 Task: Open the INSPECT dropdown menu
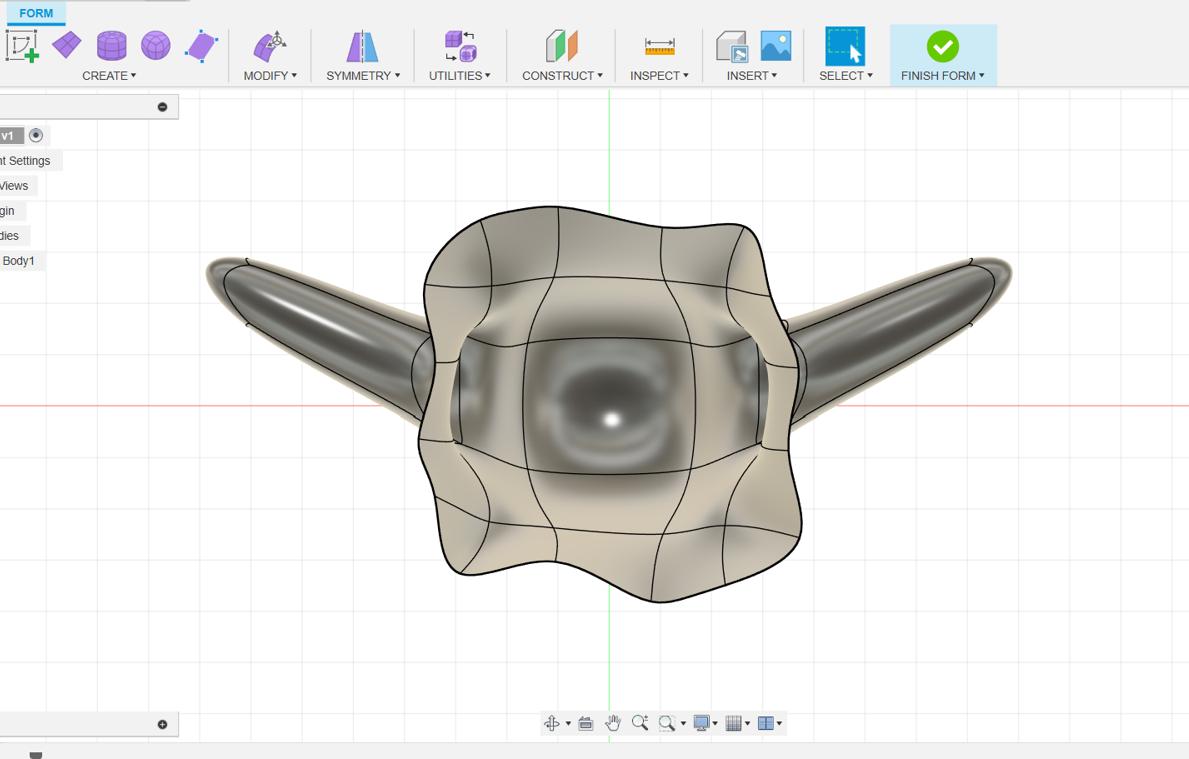point(659,76)
